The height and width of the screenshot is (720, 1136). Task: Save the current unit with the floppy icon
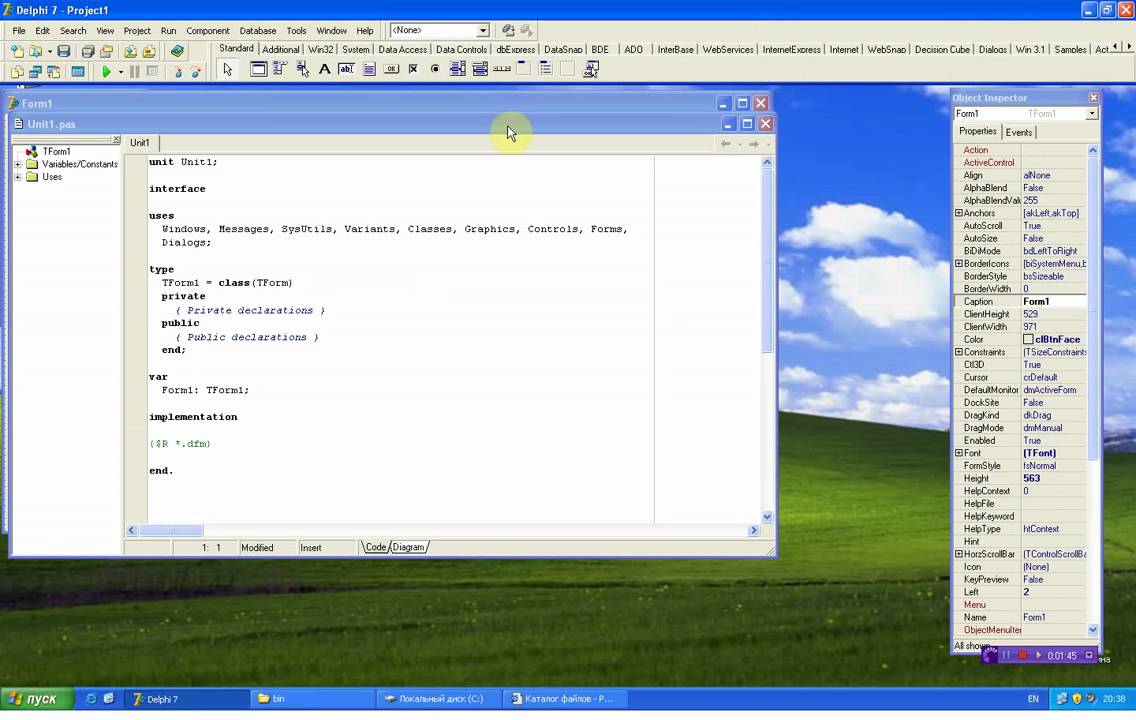(x=64, y=51)
